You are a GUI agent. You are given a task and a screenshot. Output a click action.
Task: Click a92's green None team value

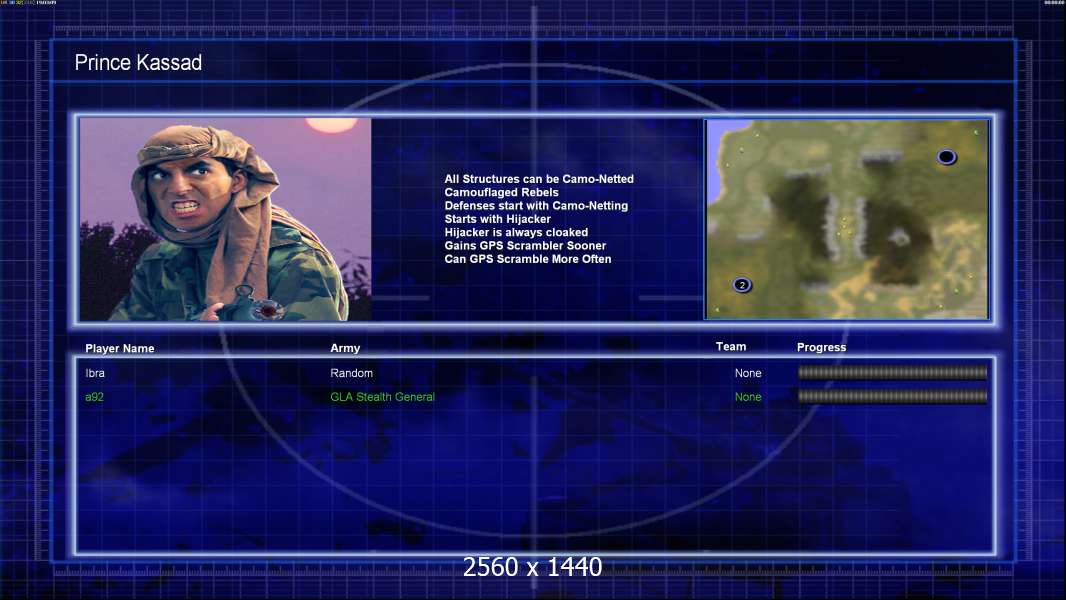point(748,397)
